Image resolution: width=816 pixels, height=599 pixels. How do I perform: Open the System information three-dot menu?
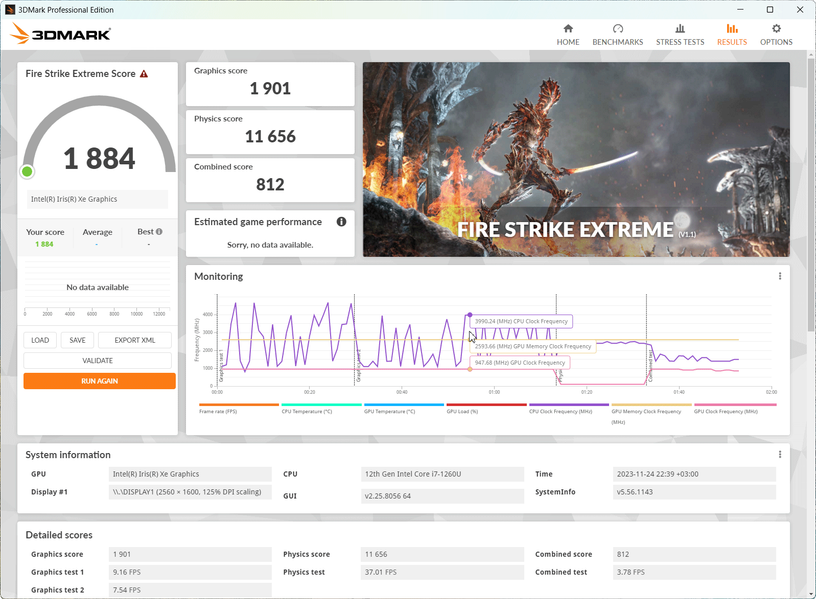780,454
